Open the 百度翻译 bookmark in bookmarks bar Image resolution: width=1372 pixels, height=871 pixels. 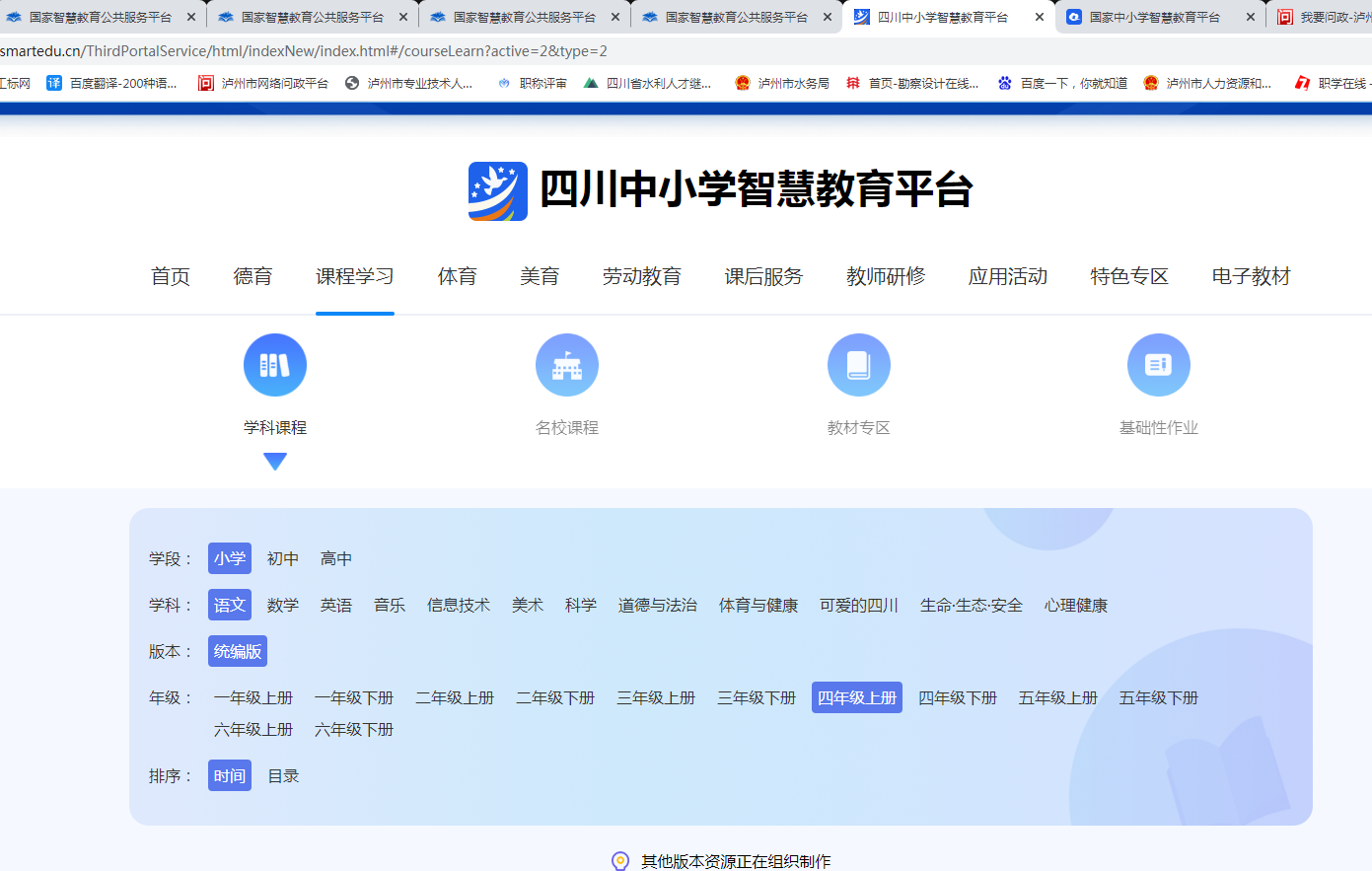click(x=112, y=83)
